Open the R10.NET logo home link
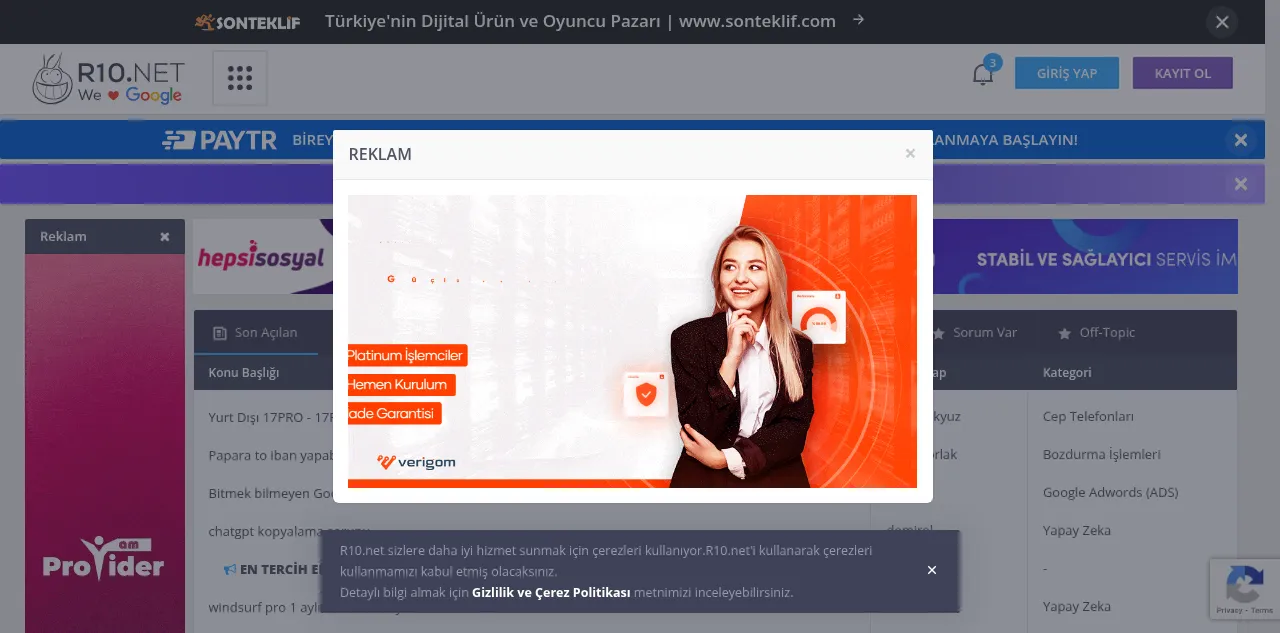This screenshot has width=1280, height=633. [x=108, y=79]
